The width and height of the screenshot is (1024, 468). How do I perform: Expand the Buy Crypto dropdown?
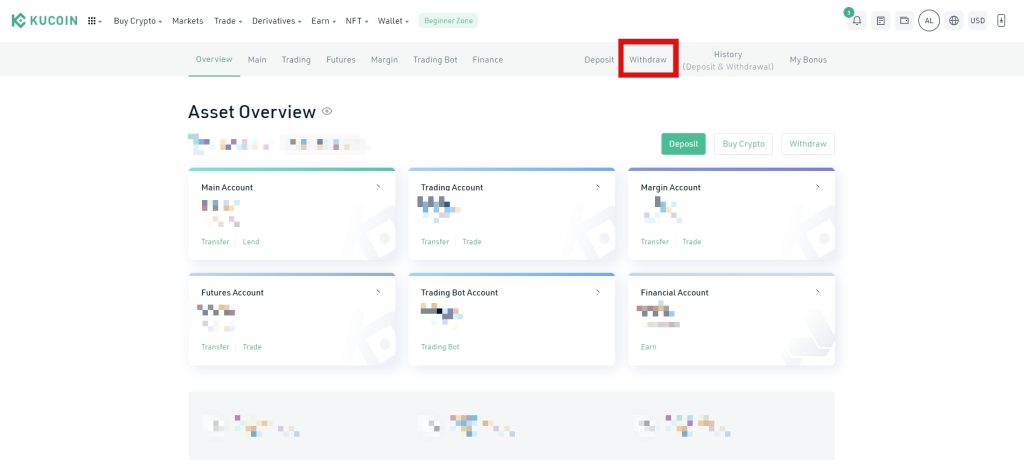point(138,21)
